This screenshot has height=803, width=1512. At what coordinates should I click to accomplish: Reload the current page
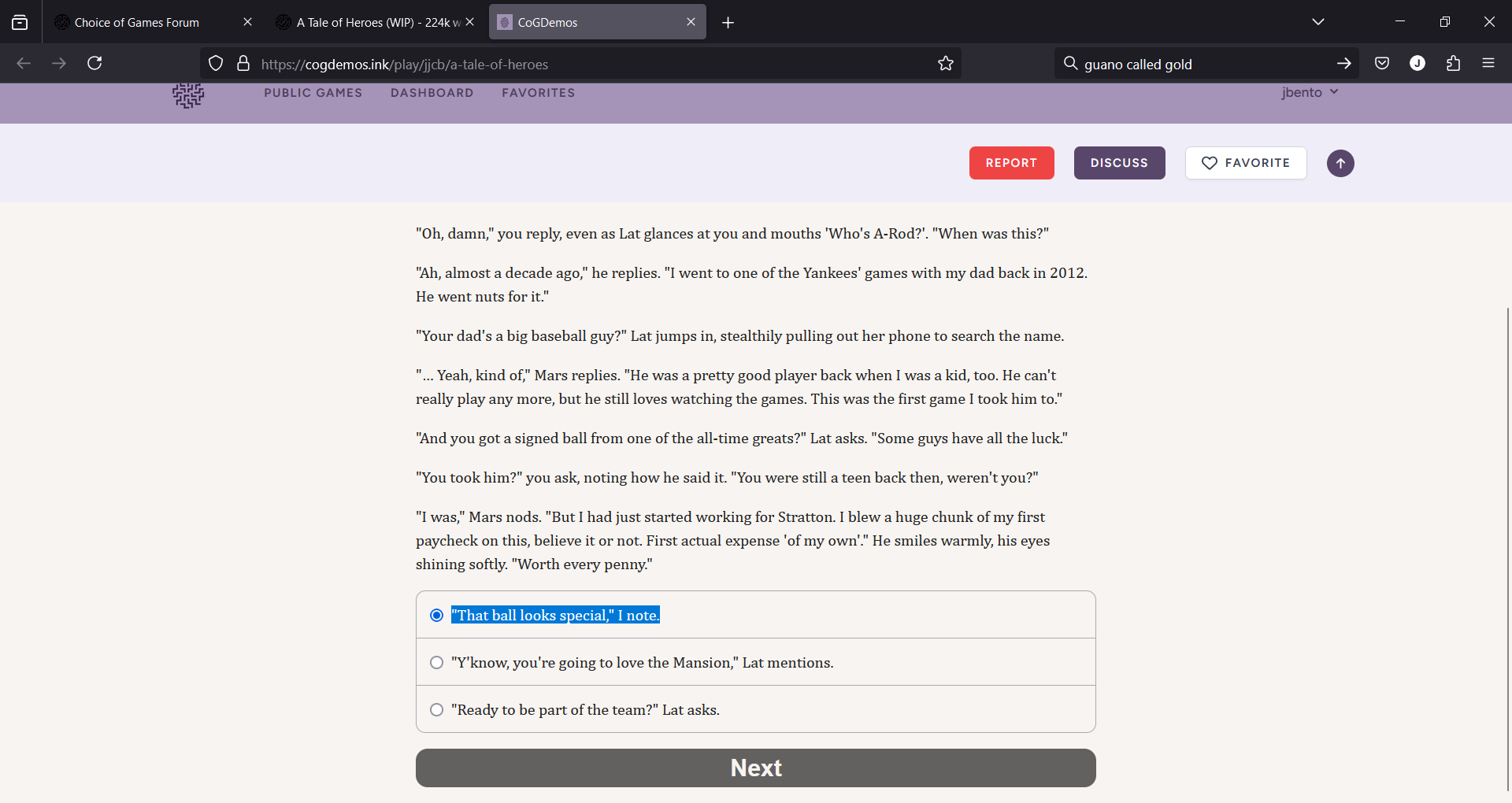click(x=94, y=64)
